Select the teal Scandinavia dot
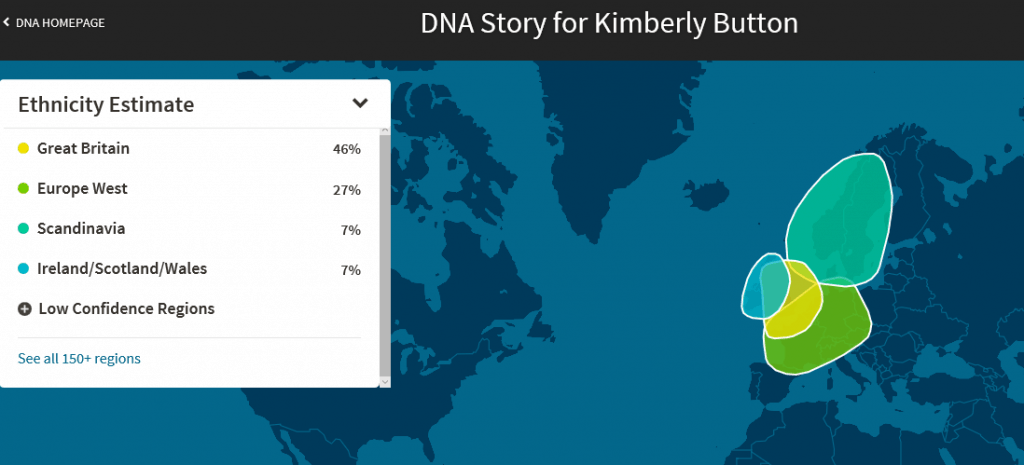Screen dimensions: 1024x465 click(x=24, y=229)
